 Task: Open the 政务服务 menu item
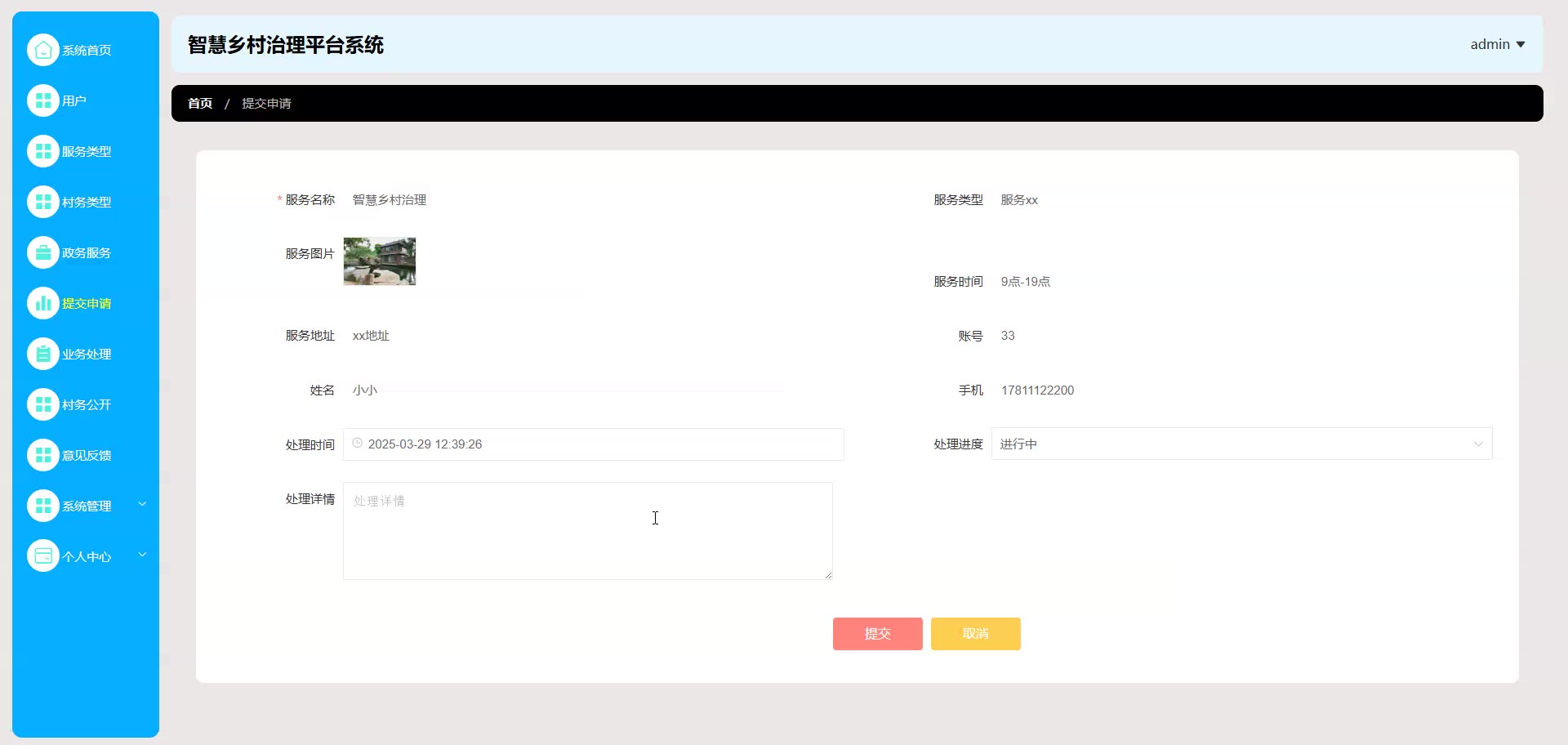tap(86, 252)
